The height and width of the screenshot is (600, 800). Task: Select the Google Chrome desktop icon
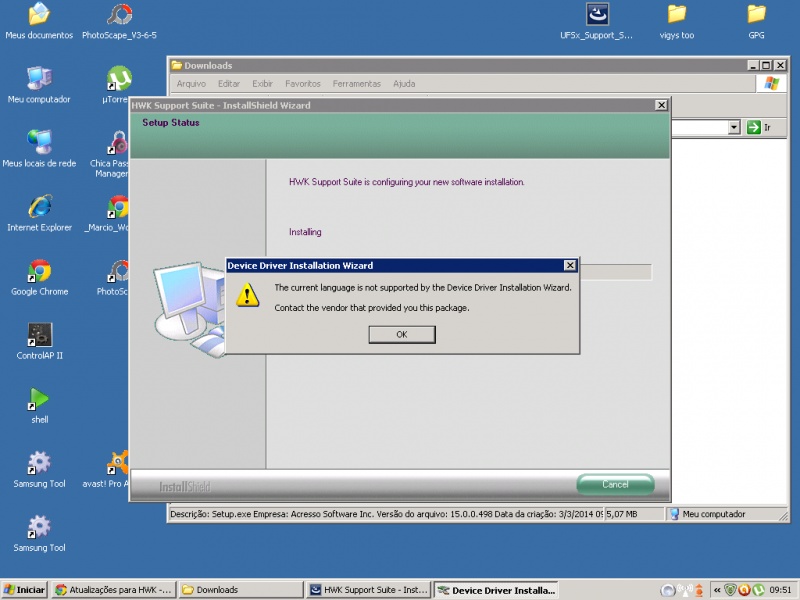coord(39,278)
